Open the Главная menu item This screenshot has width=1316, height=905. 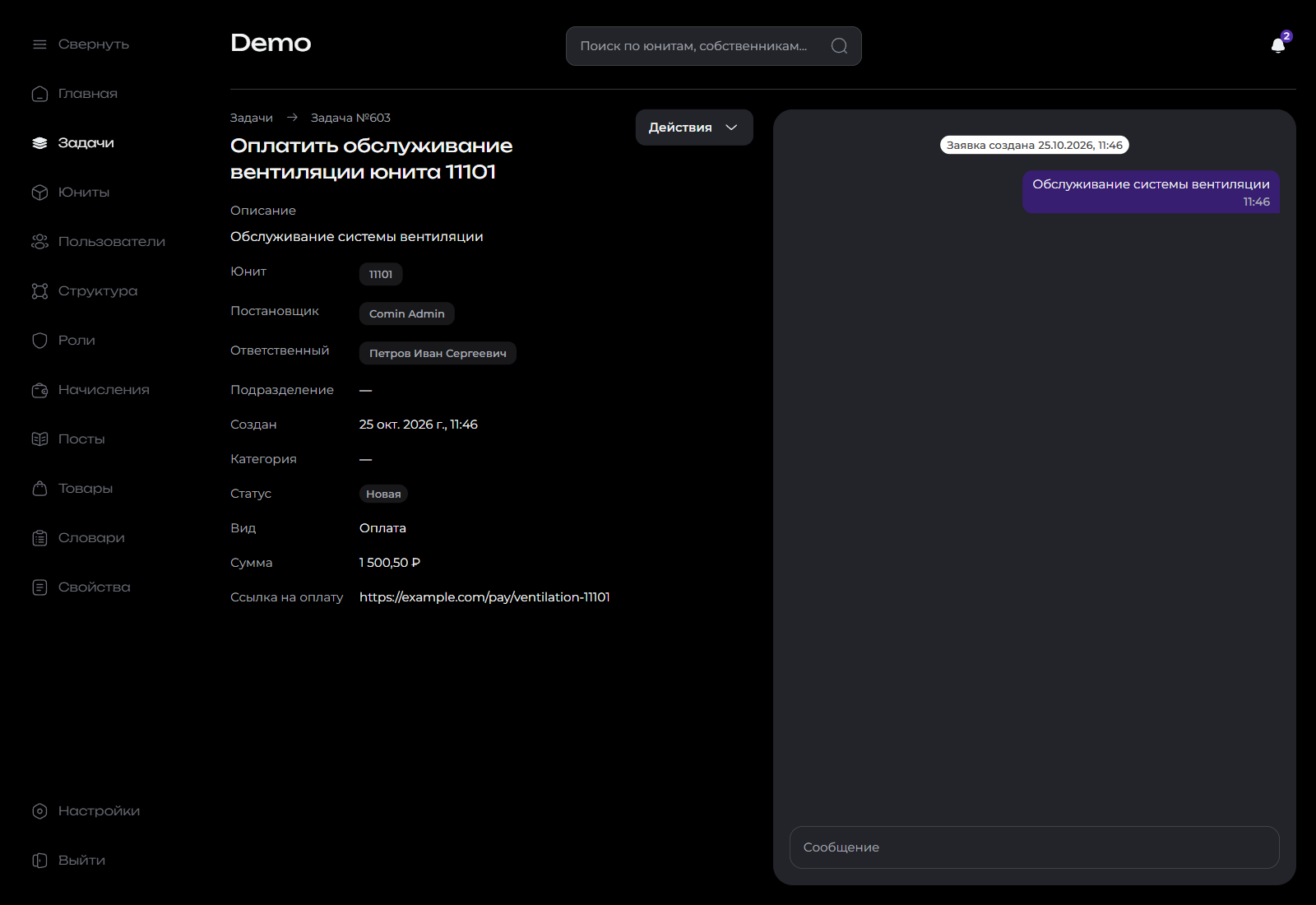tap(75, 94)
